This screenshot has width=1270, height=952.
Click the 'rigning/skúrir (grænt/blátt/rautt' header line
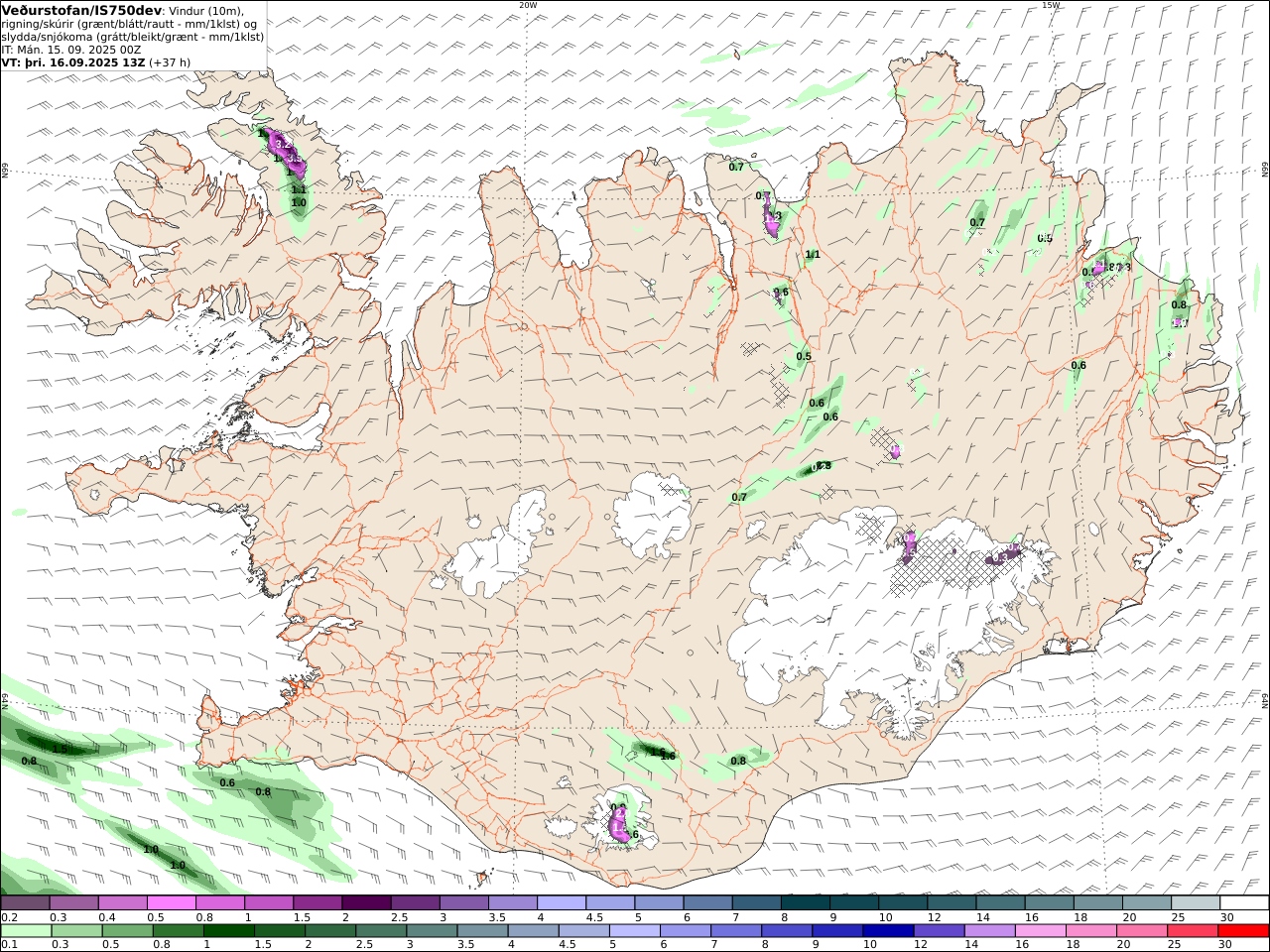pos(115,24)
